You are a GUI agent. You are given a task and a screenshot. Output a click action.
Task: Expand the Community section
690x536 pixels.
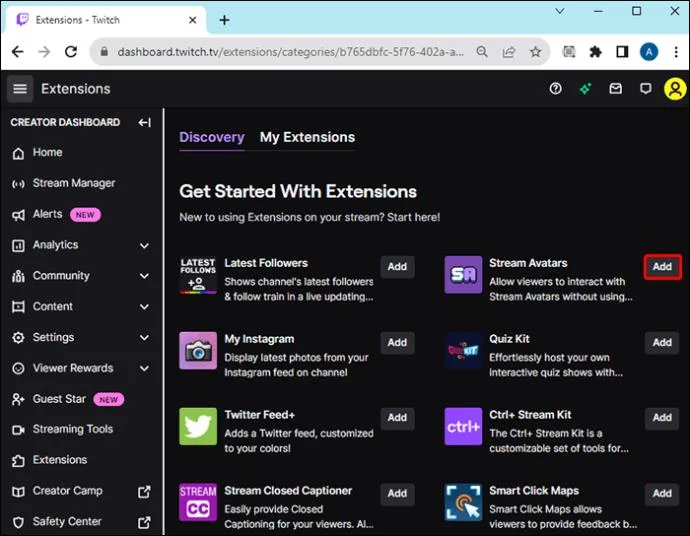(x=144, y=276)
